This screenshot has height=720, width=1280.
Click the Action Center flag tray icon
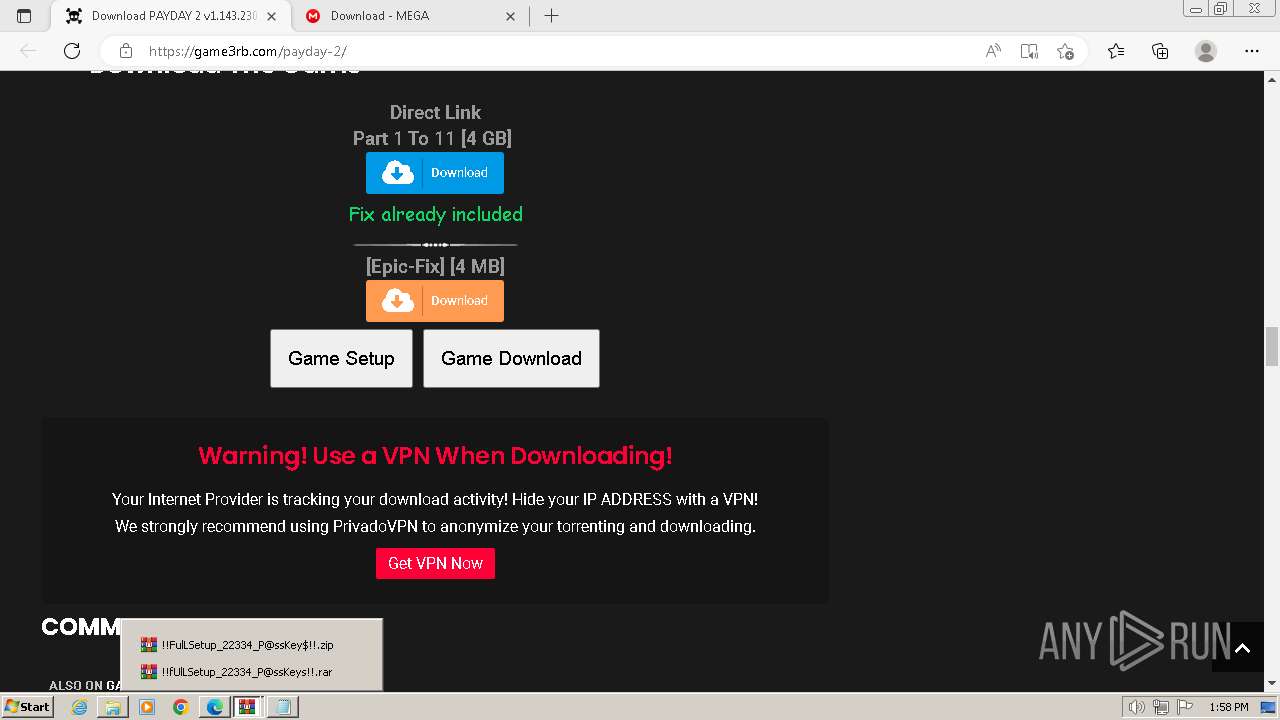click(1185, 707)
